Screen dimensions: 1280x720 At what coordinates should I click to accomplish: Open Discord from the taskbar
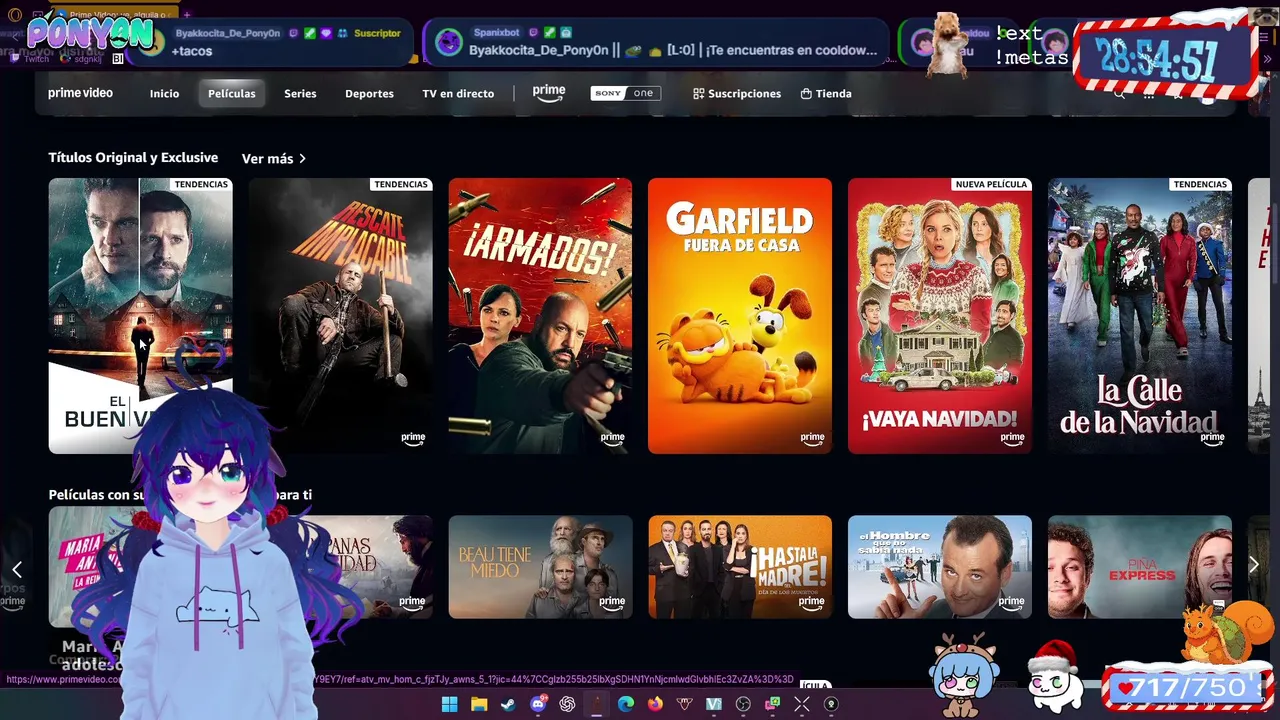(538, 704)
